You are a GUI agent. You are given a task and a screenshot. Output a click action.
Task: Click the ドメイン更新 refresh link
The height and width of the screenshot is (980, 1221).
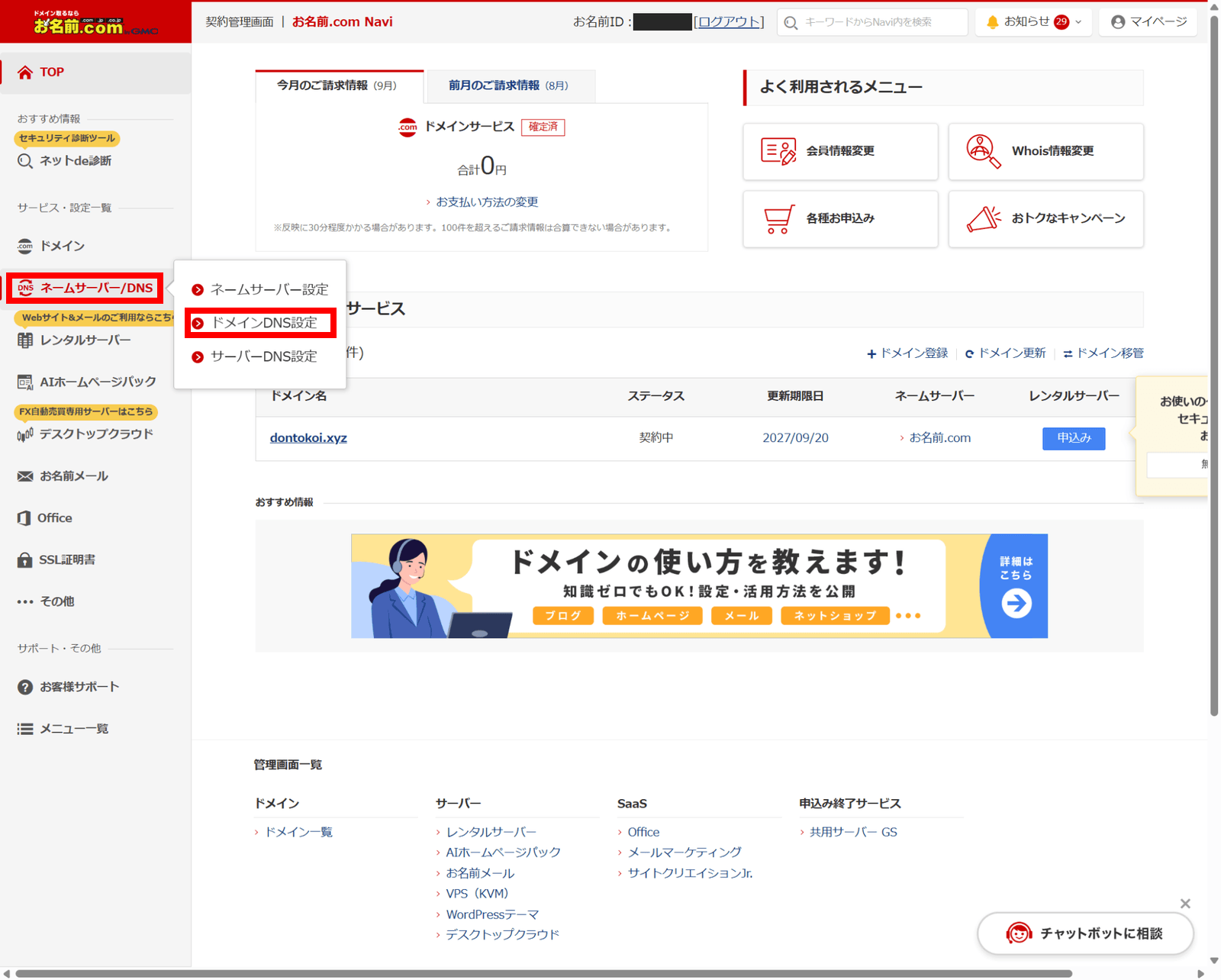point(1005,353)
